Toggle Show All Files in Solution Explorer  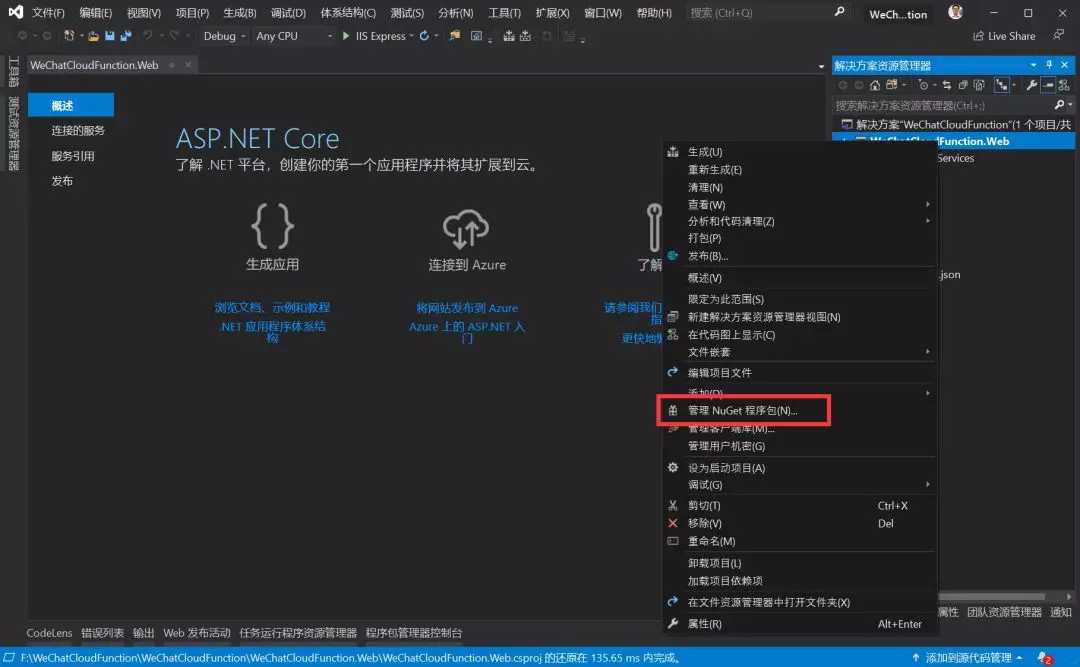(x=979, y=85)
